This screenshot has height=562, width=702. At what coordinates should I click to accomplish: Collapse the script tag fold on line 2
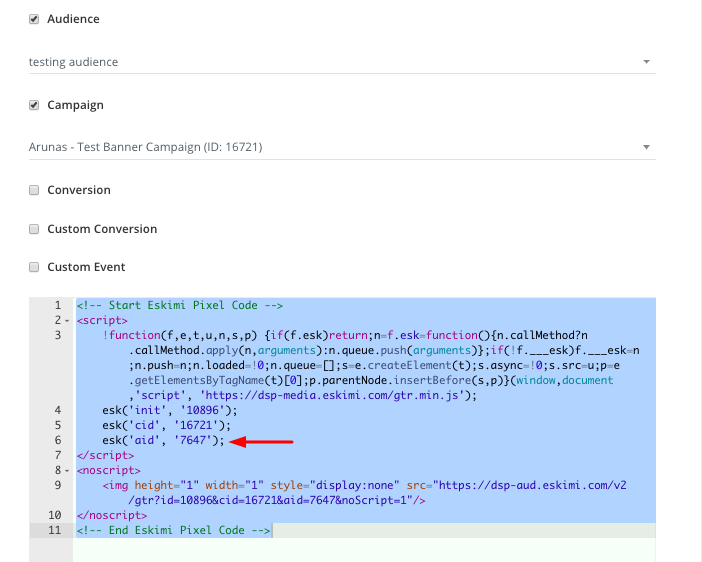point(67,321)
